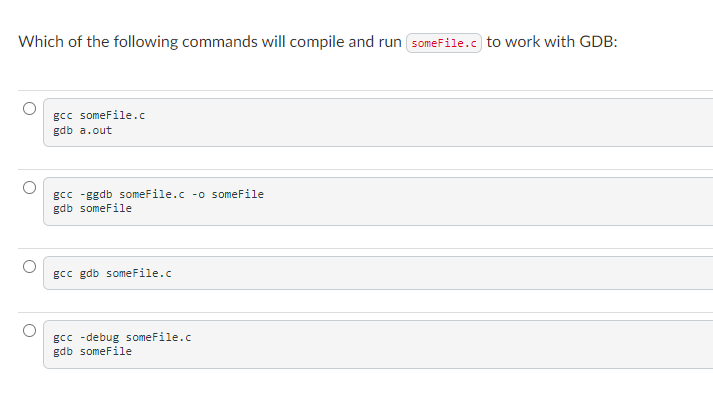713x398 pixels.
Task: Click the a.out filename in first answer
Action: (x=96, y=131)
